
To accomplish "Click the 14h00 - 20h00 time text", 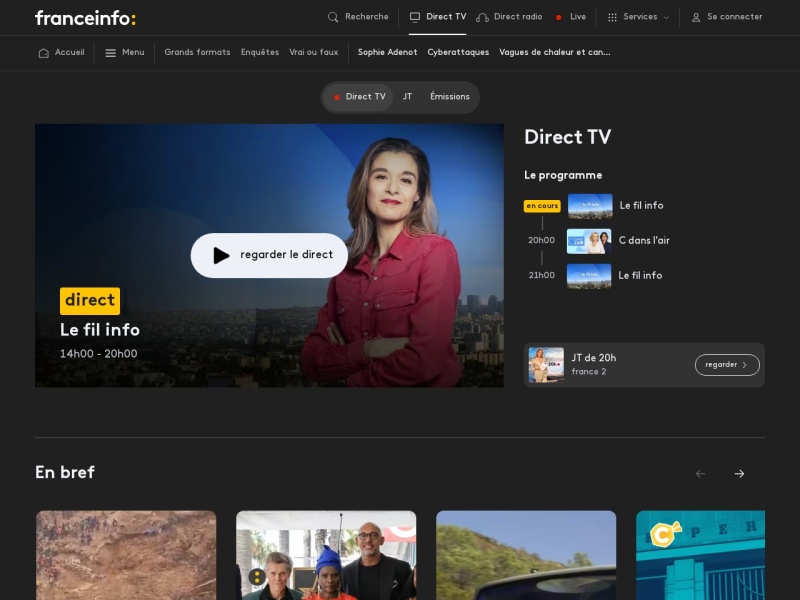I will click(98, 354).
